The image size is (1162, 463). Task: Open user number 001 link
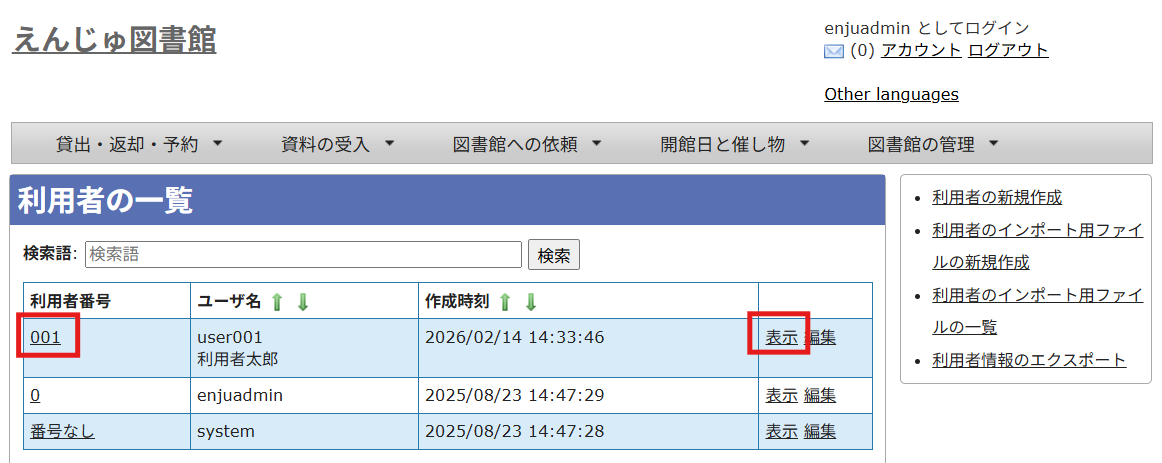[45, 337]
